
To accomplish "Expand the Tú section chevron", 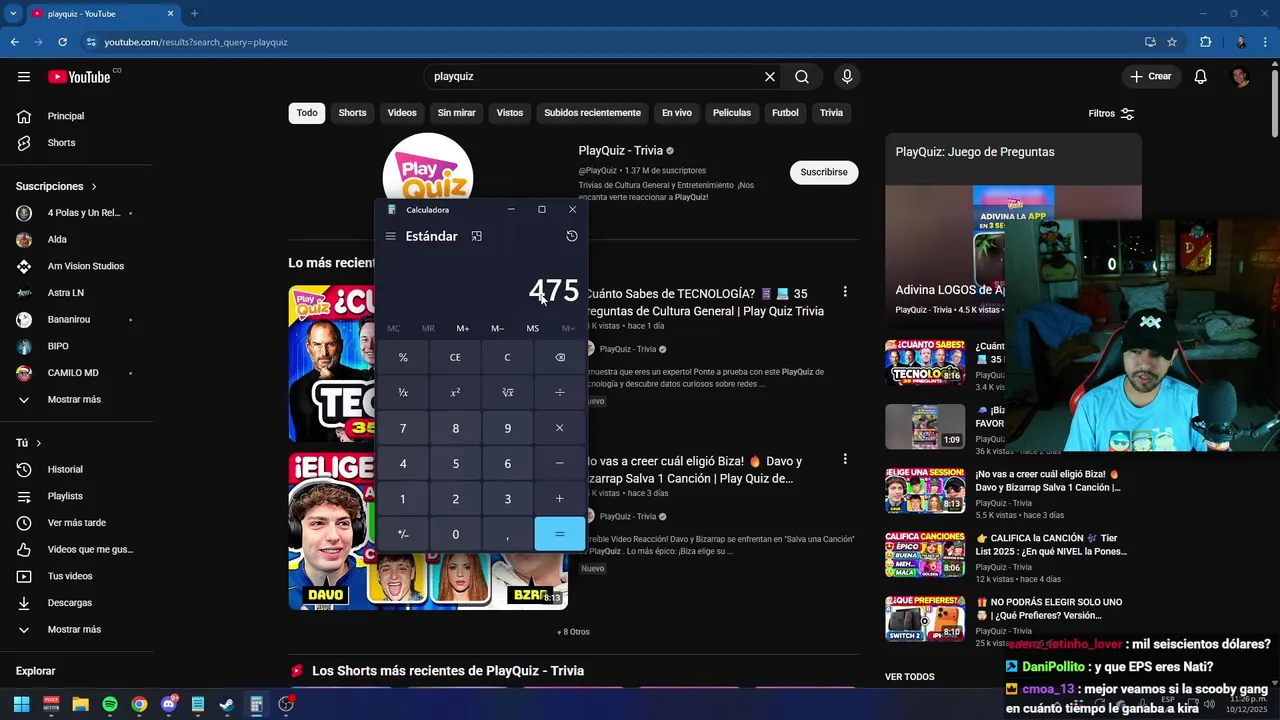I will (38, 443).
